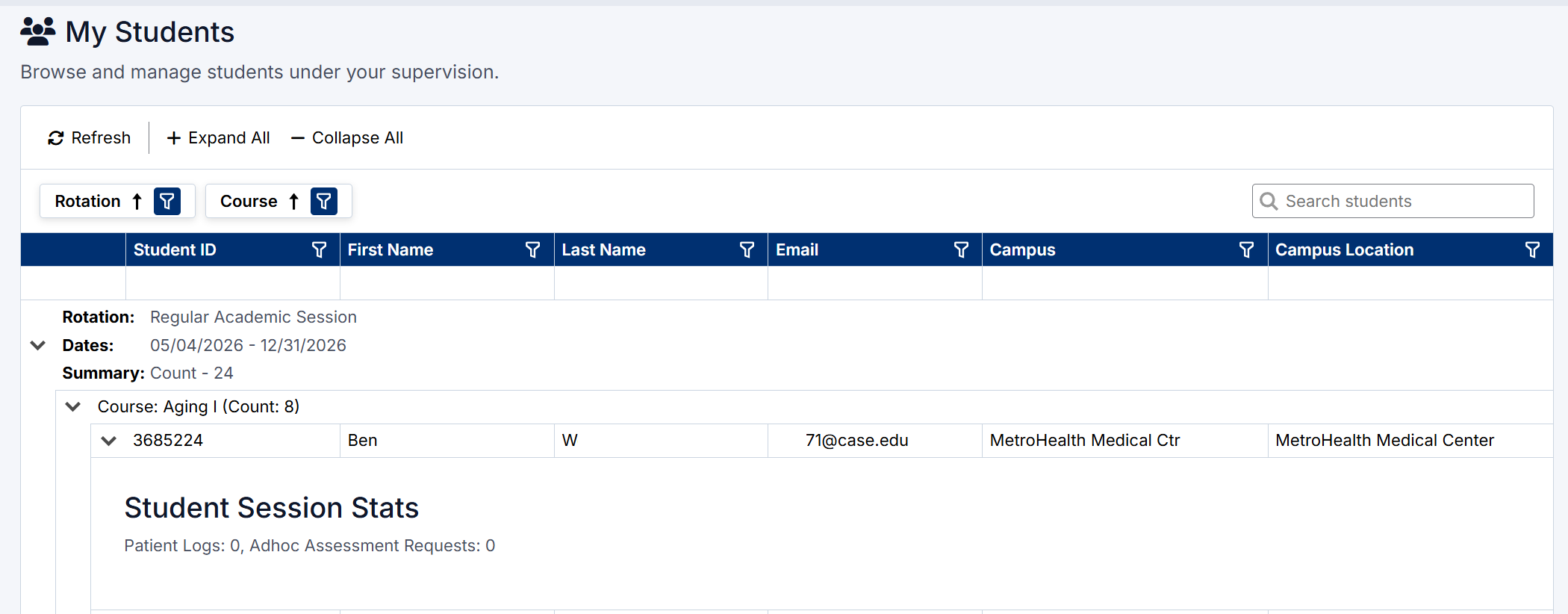Screen dimensions: 1568x614
Task: Collapse the Regular Academic Session rotation group
Action: [x=38, y=345]
